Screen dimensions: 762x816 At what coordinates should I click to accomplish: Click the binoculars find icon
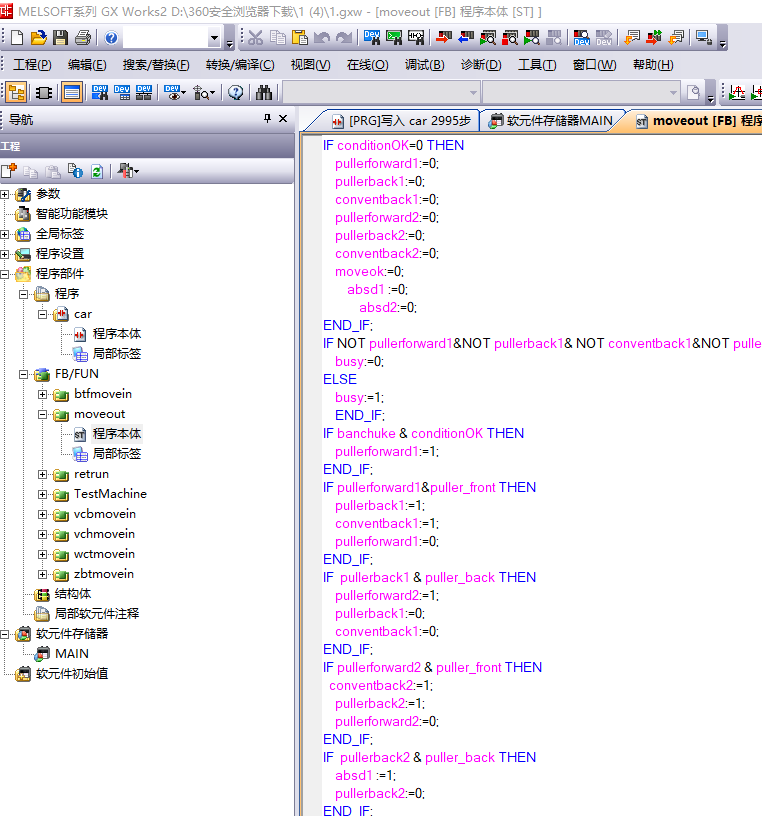pyautogui.click(x=264, y=92)
